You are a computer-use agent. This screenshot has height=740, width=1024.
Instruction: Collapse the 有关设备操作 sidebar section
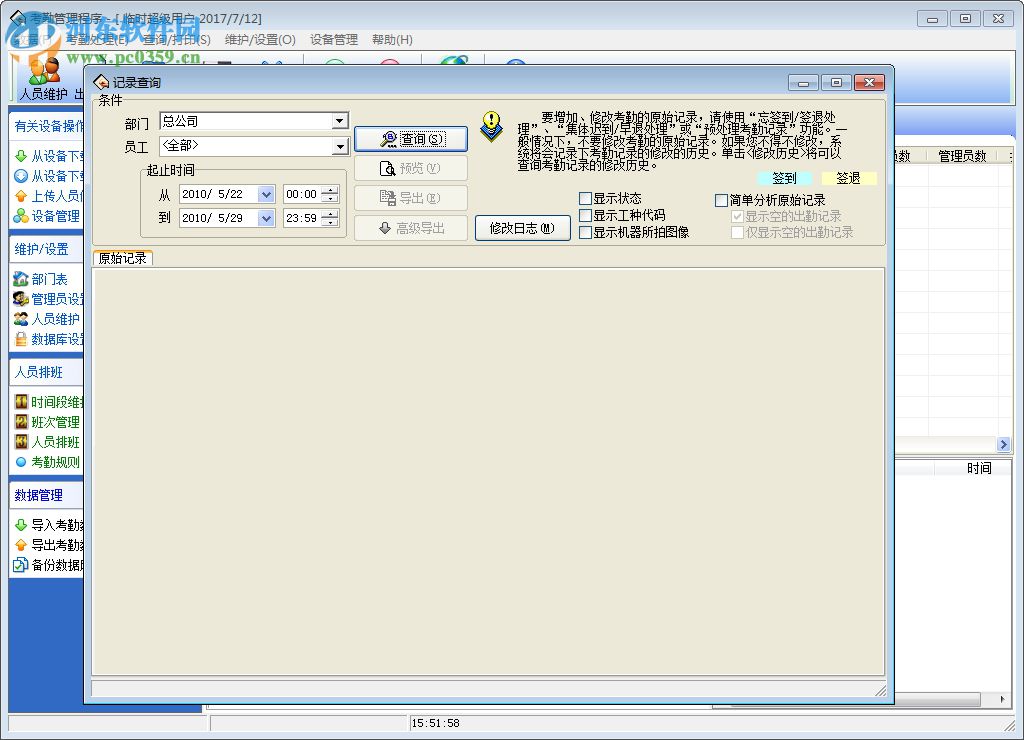pos(47,126)
